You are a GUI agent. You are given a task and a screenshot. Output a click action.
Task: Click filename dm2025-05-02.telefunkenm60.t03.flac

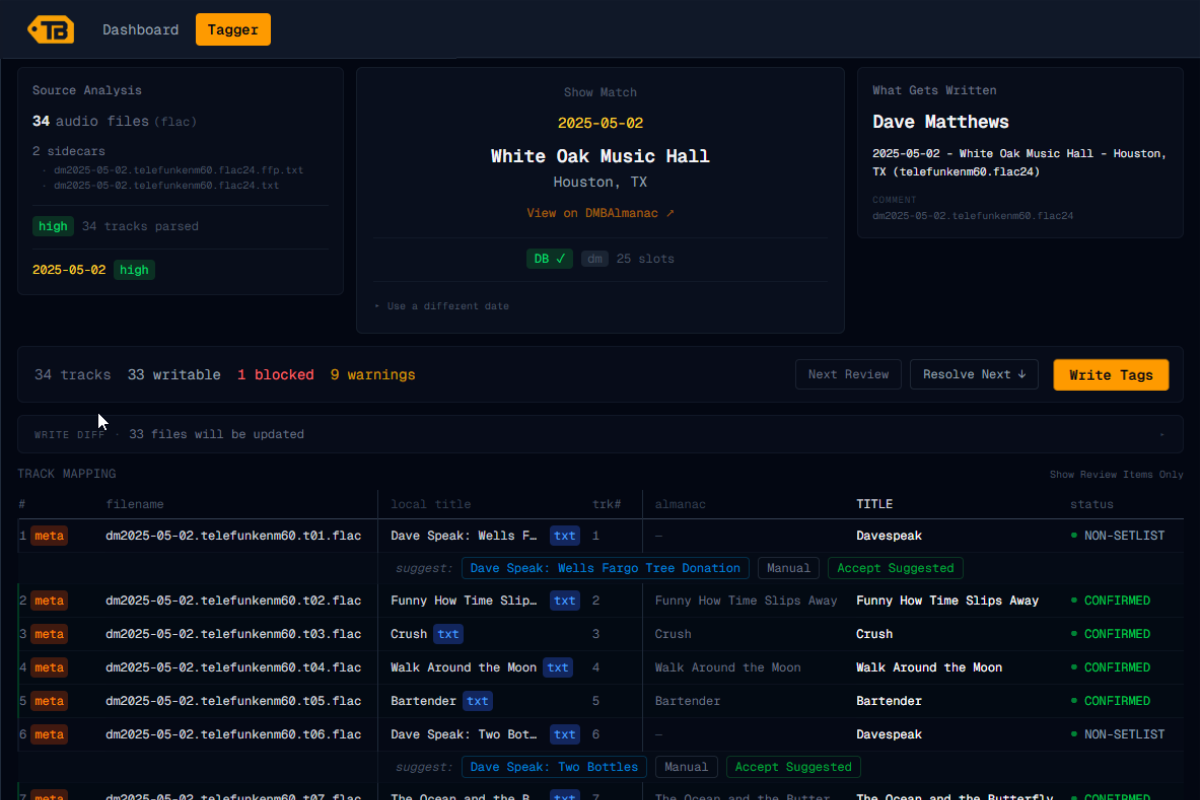(x=233, y=634)
